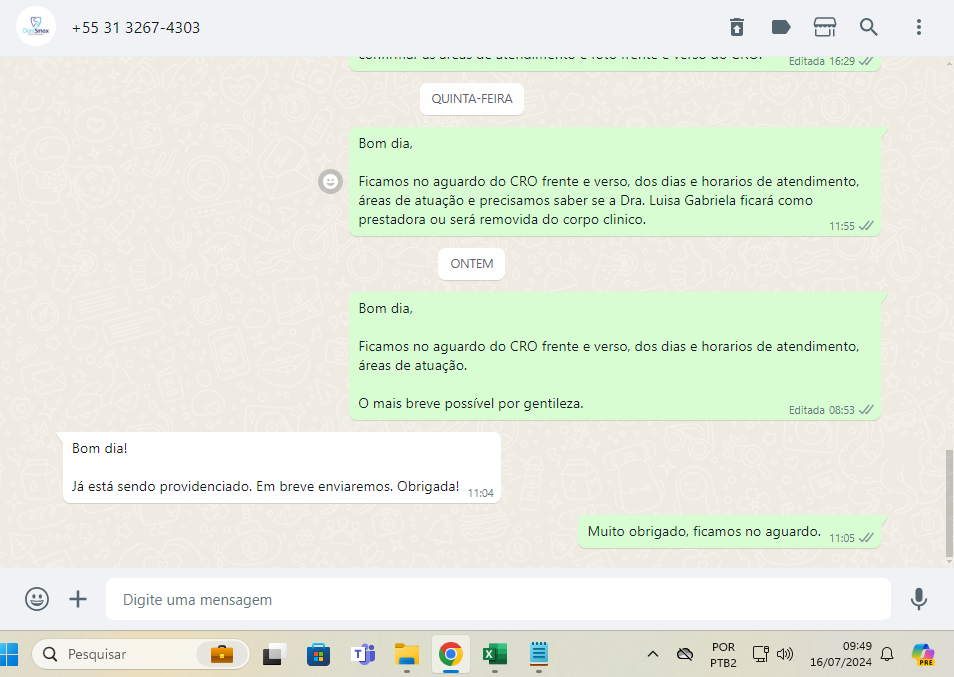Viewport: 954px width, 677px height.
Task: Open OneDrive cloud status icon
Action: [x=684, y=654]
